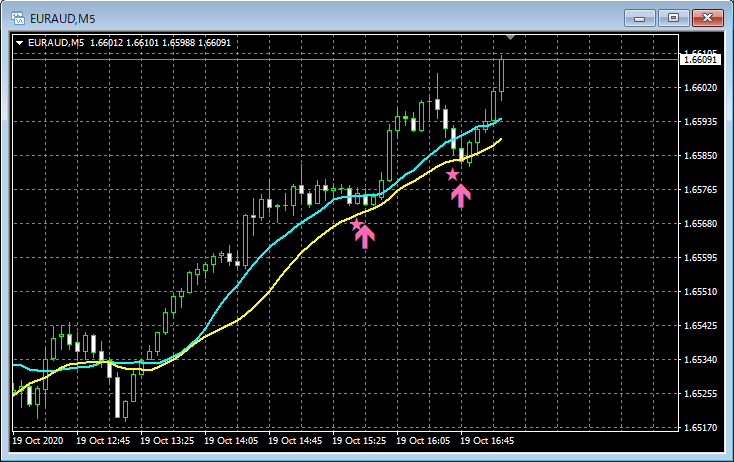Click the 1.65510 price axis label
The width and height of the screenshot is (734, 462).
700,292
